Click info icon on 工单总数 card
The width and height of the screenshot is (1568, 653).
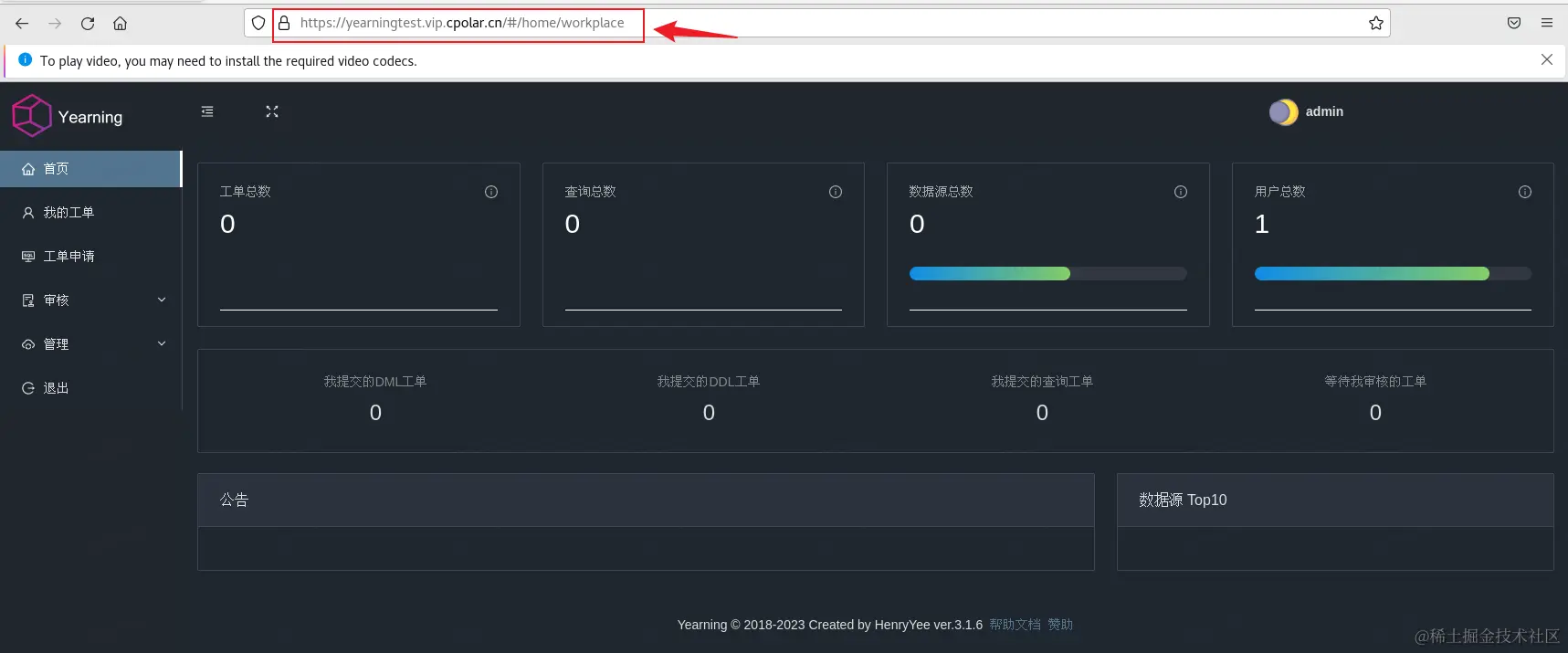tap(491, 192)
